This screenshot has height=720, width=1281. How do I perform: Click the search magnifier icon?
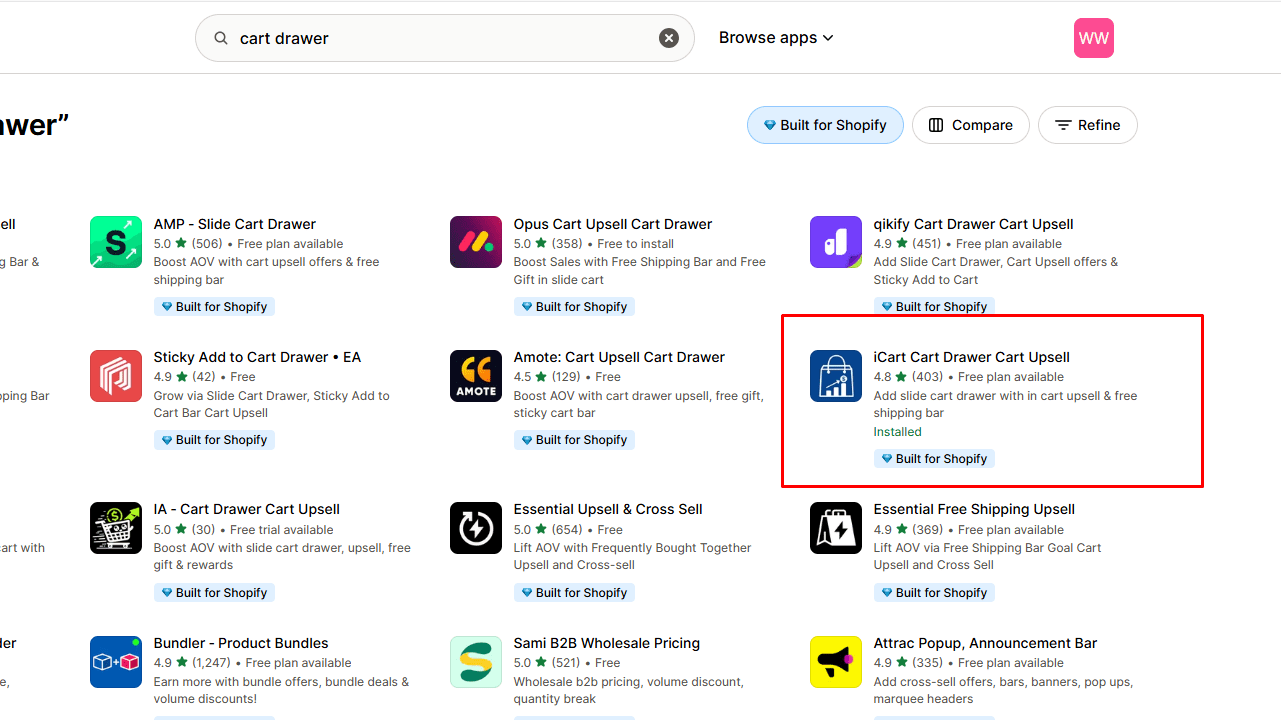pyautogui.click(x=221, y=38)
